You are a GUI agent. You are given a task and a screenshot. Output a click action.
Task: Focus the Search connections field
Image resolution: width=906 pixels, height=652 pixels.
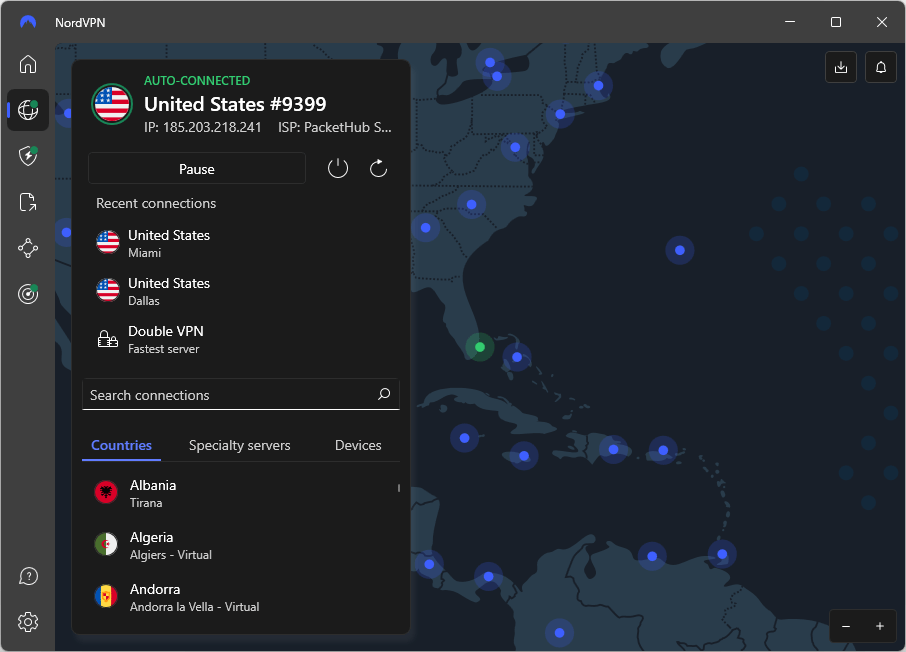click(241, 395)
